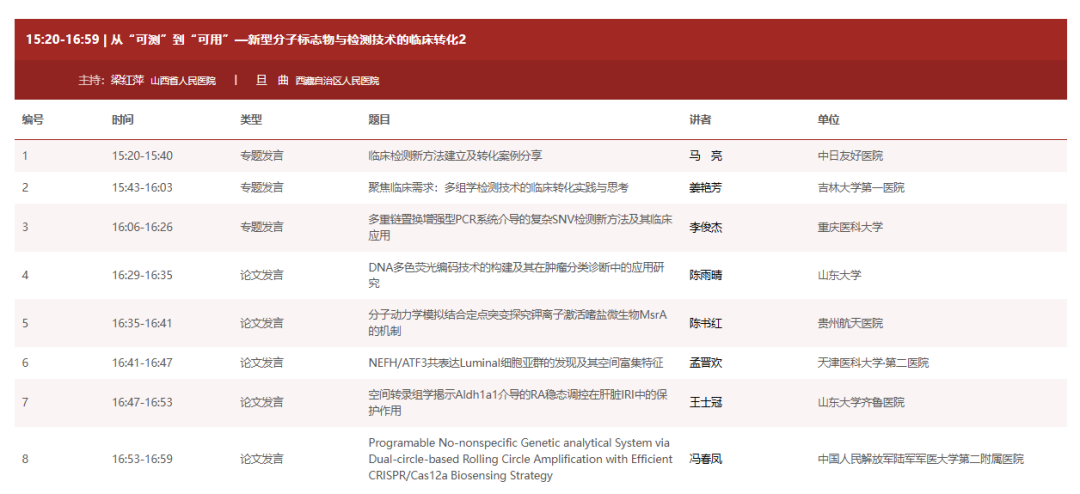Click number 8 in the 编号 column

(25, 459)
